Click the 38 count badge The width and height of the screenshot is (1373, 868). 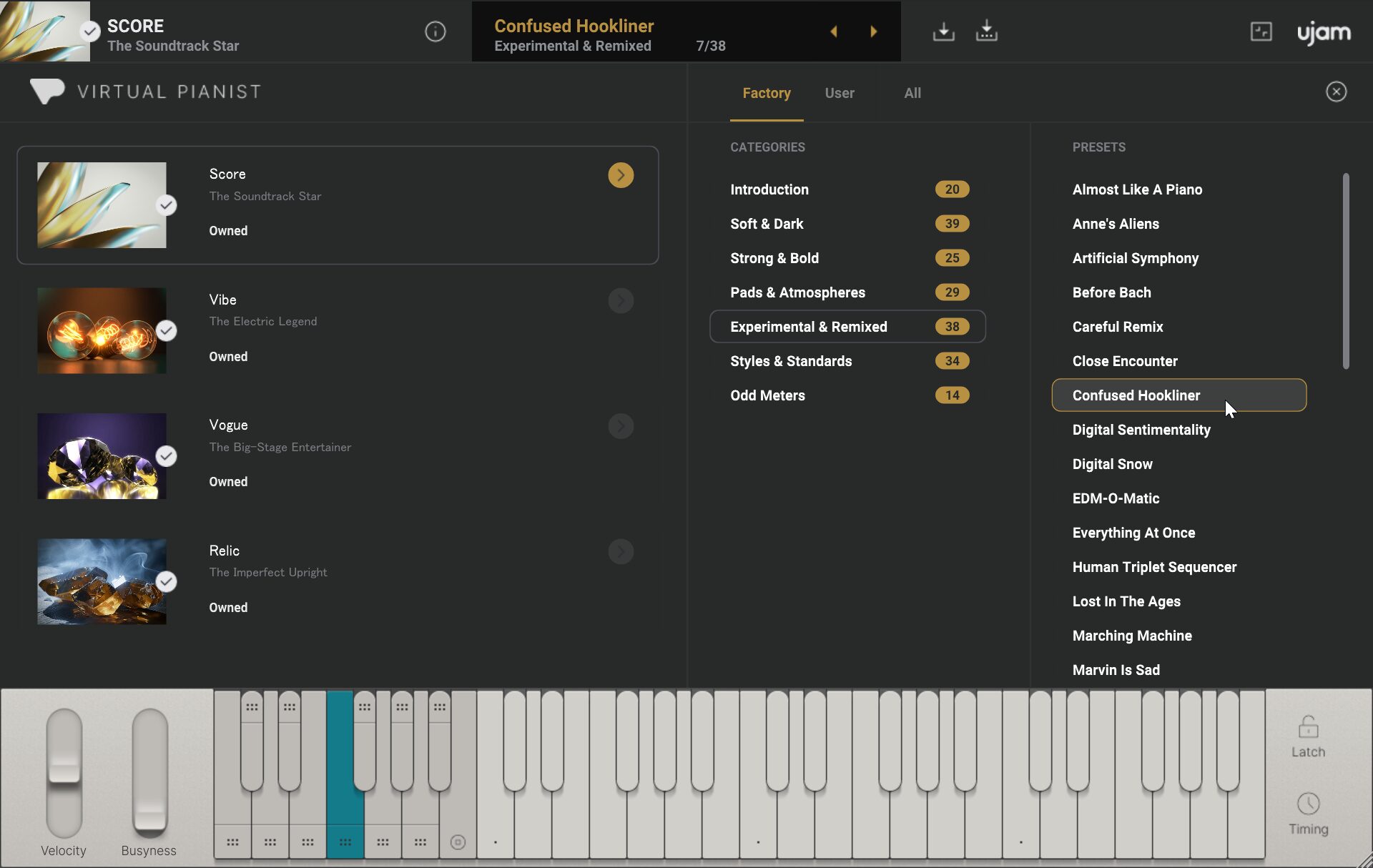pos(952,327)
